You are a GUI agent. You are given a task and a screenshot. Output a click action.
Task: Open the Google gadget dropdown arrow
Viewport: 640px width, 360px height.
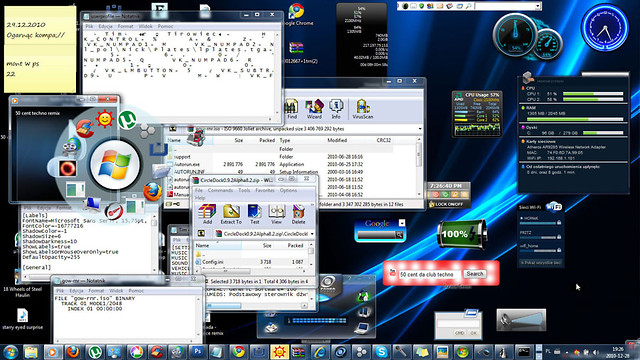click(402, 223)
